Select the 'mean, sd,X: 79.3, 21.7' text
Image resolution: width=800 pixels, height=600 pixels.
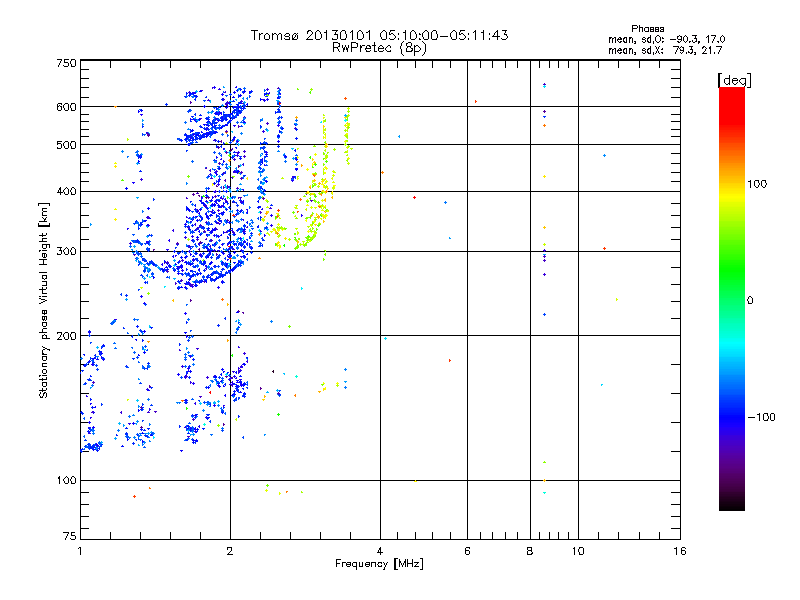pos(665,50)
